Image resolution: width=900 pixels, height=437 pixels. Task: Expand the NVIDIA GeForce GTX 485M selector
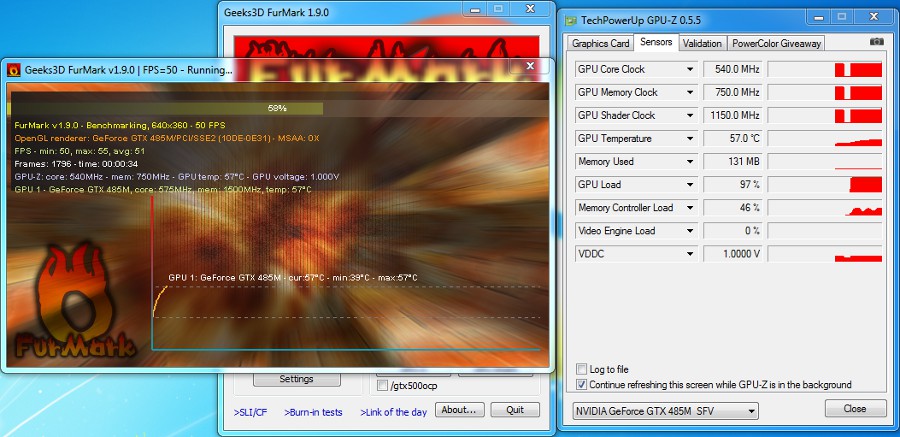pos(666,411)
